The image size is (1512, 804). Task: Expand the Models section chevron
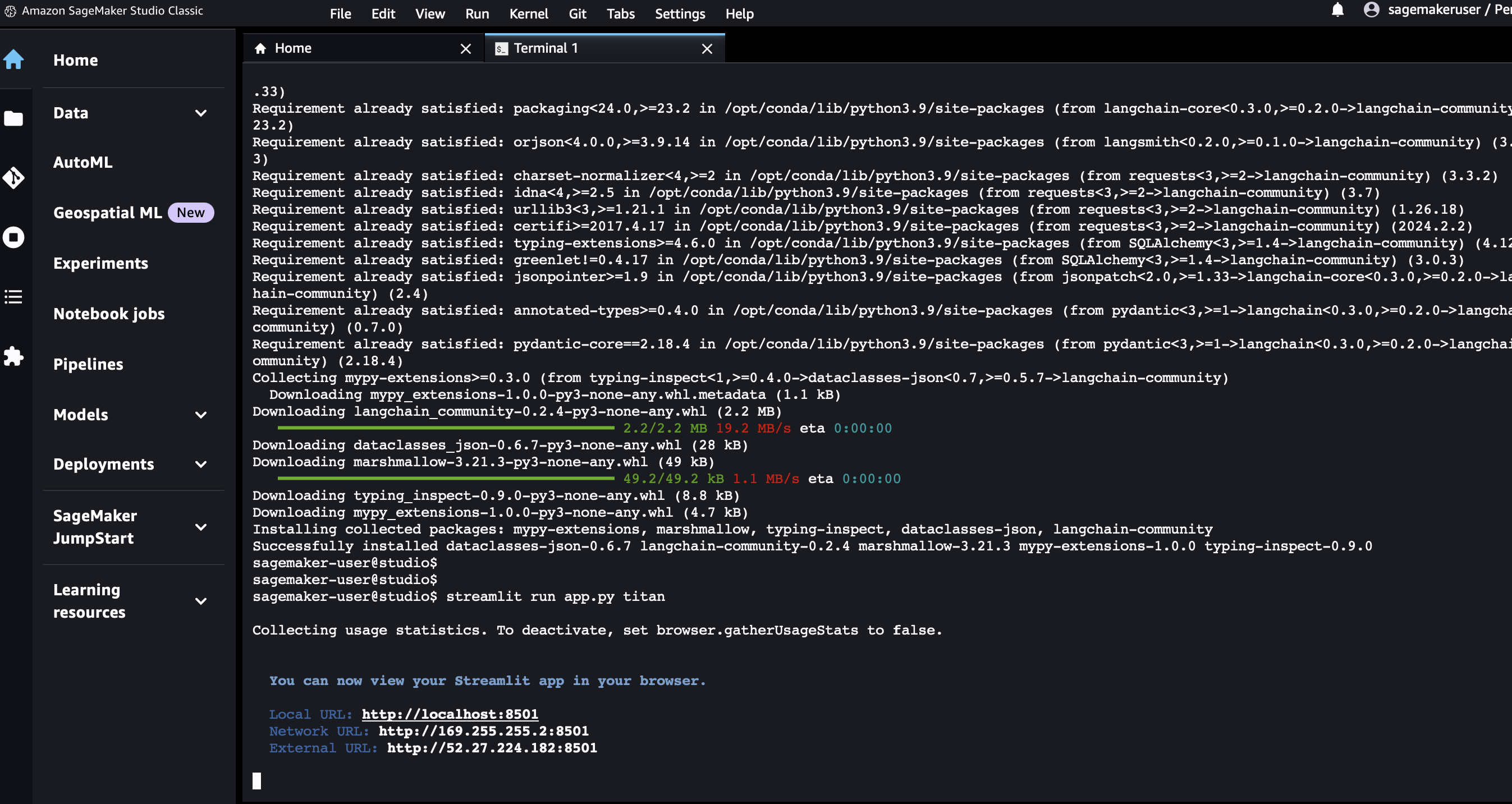(x=201, y=415)
